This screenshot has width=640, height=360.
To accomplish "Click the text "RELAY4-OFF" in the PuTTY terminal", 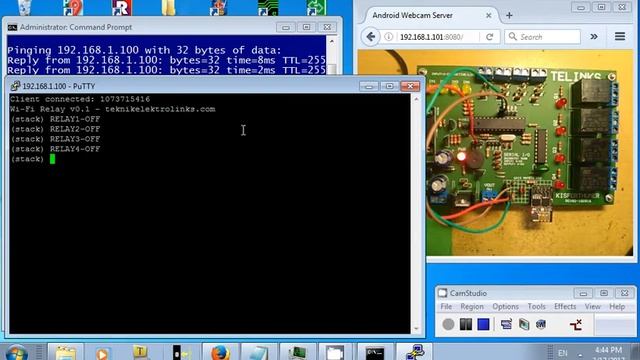I will coord(75,149).
